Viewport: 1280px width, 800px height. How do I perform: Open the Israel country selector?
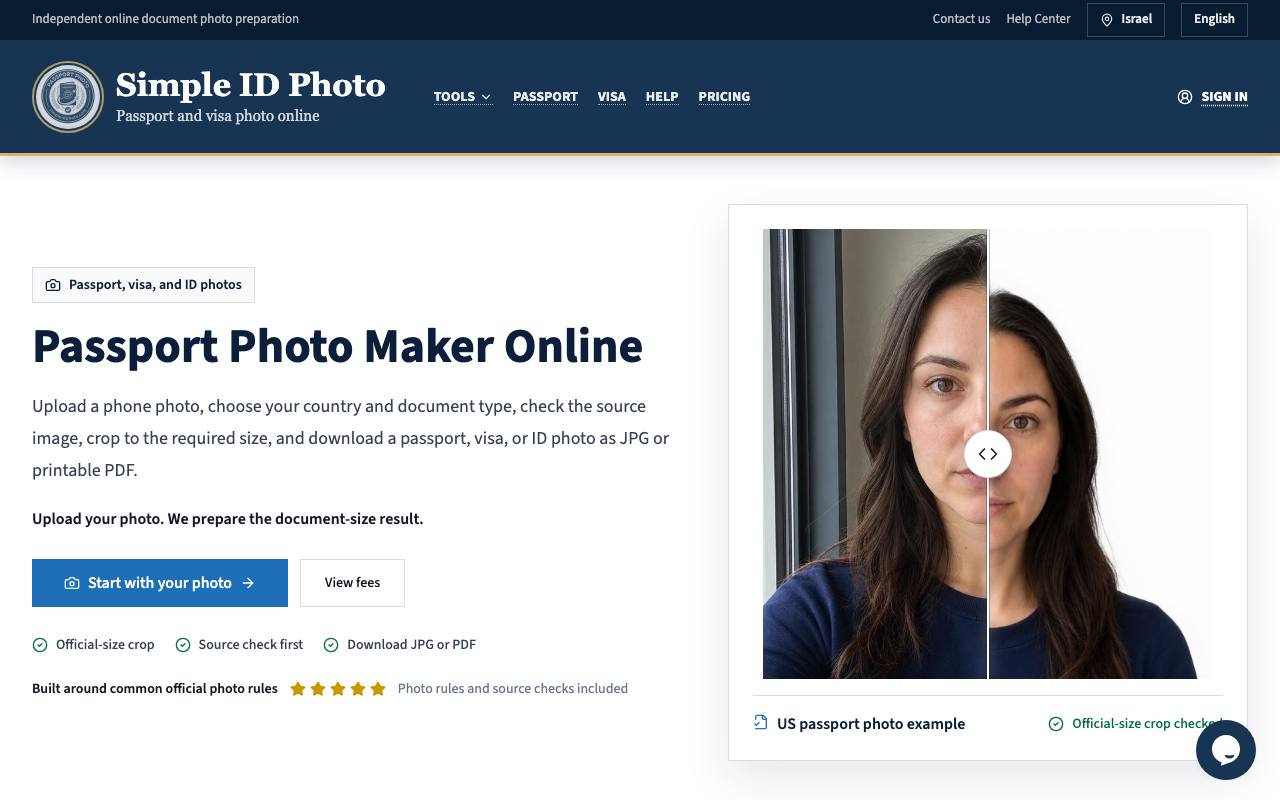click(1126, 20)
